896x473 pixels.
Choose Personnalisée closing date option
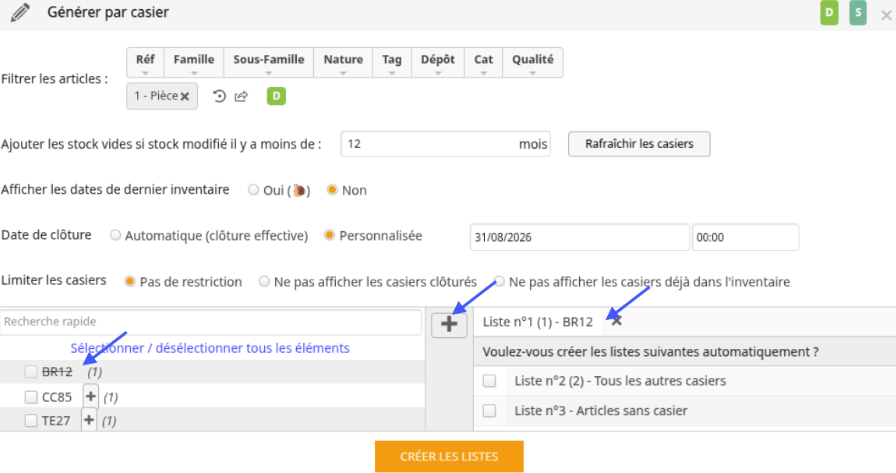329,235
